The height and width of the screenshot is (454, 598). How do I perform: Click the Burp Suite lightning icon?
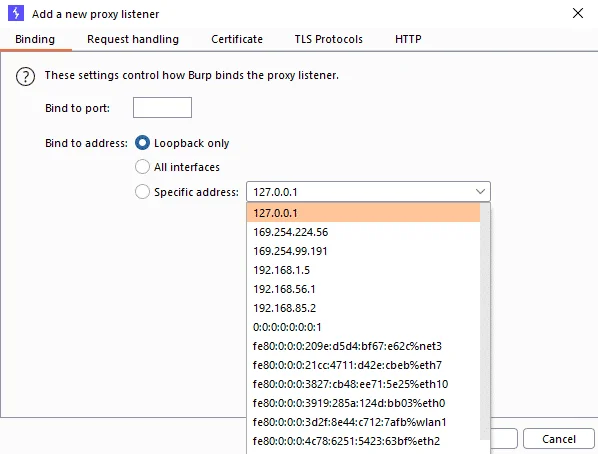tap(16, 13)
